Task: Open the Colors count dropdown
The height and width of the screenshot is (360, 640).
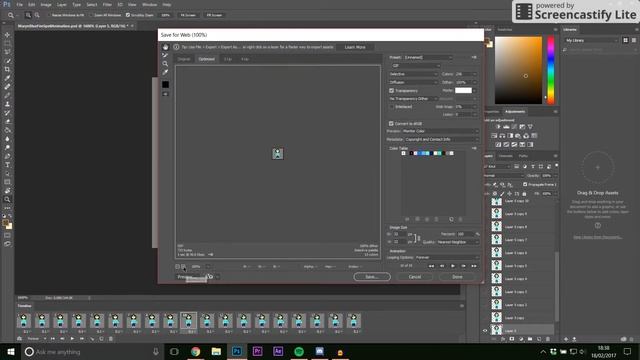Action: pos(466,74)
